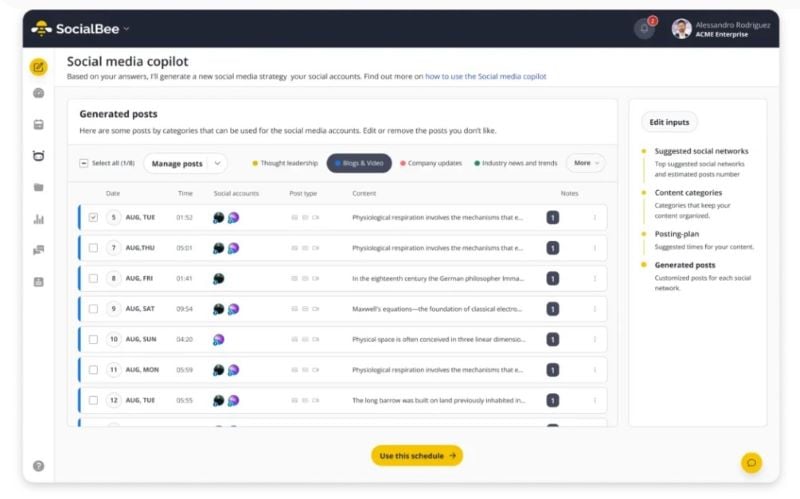Open the calendar icon in sidebar
This screenshot has height=499, width=800.
(x=38, y=125)
